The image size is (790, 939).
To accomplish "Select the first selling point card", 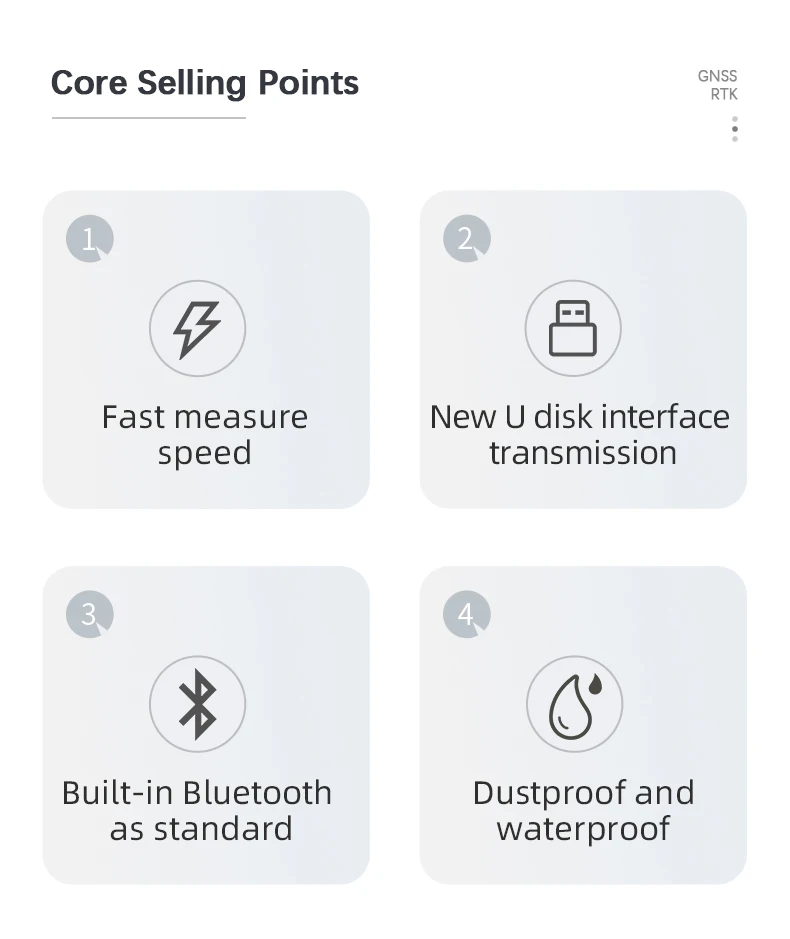I will (206, 350).
